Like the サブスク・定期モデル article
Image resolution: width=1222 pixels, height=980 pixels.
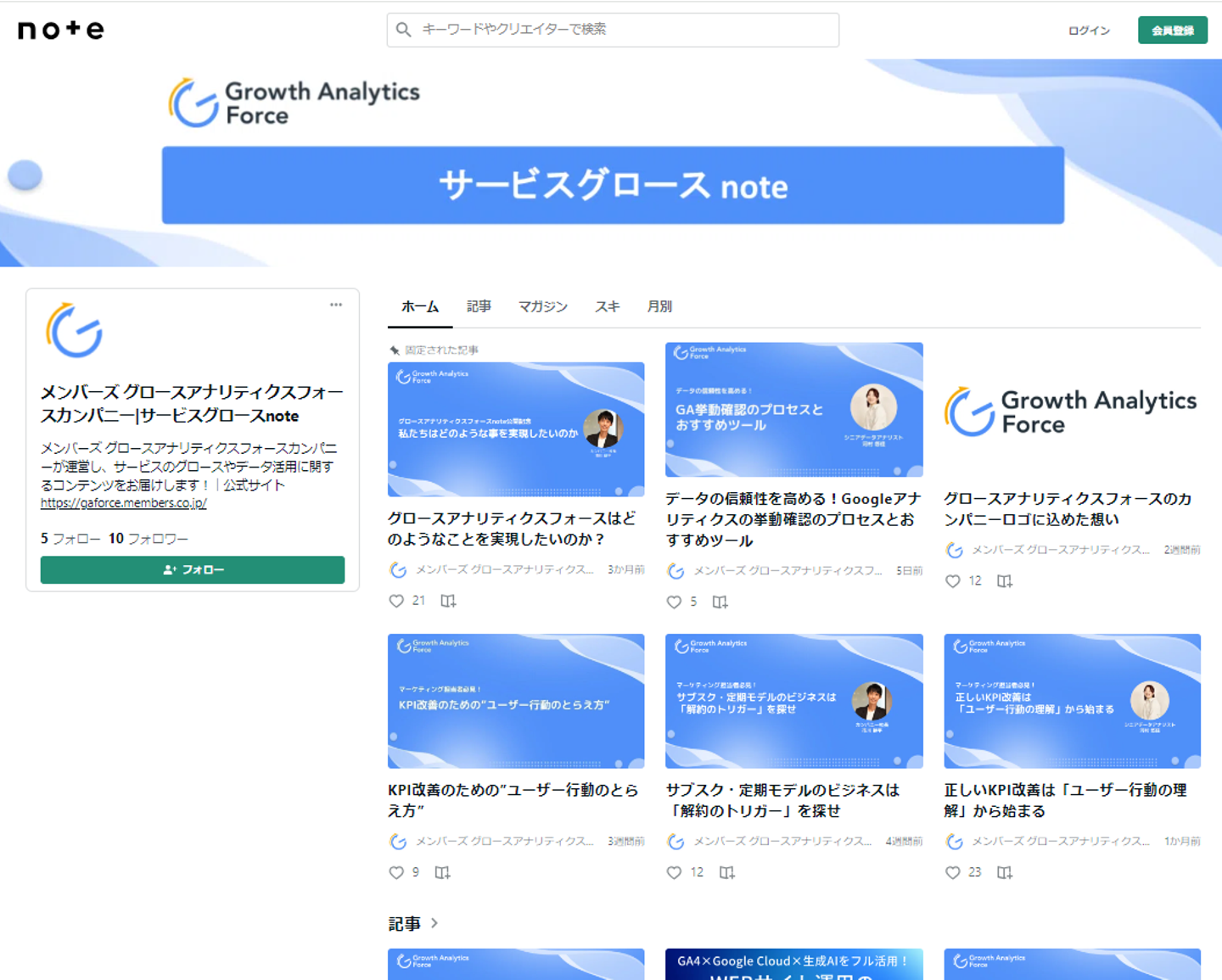(674, 872)
